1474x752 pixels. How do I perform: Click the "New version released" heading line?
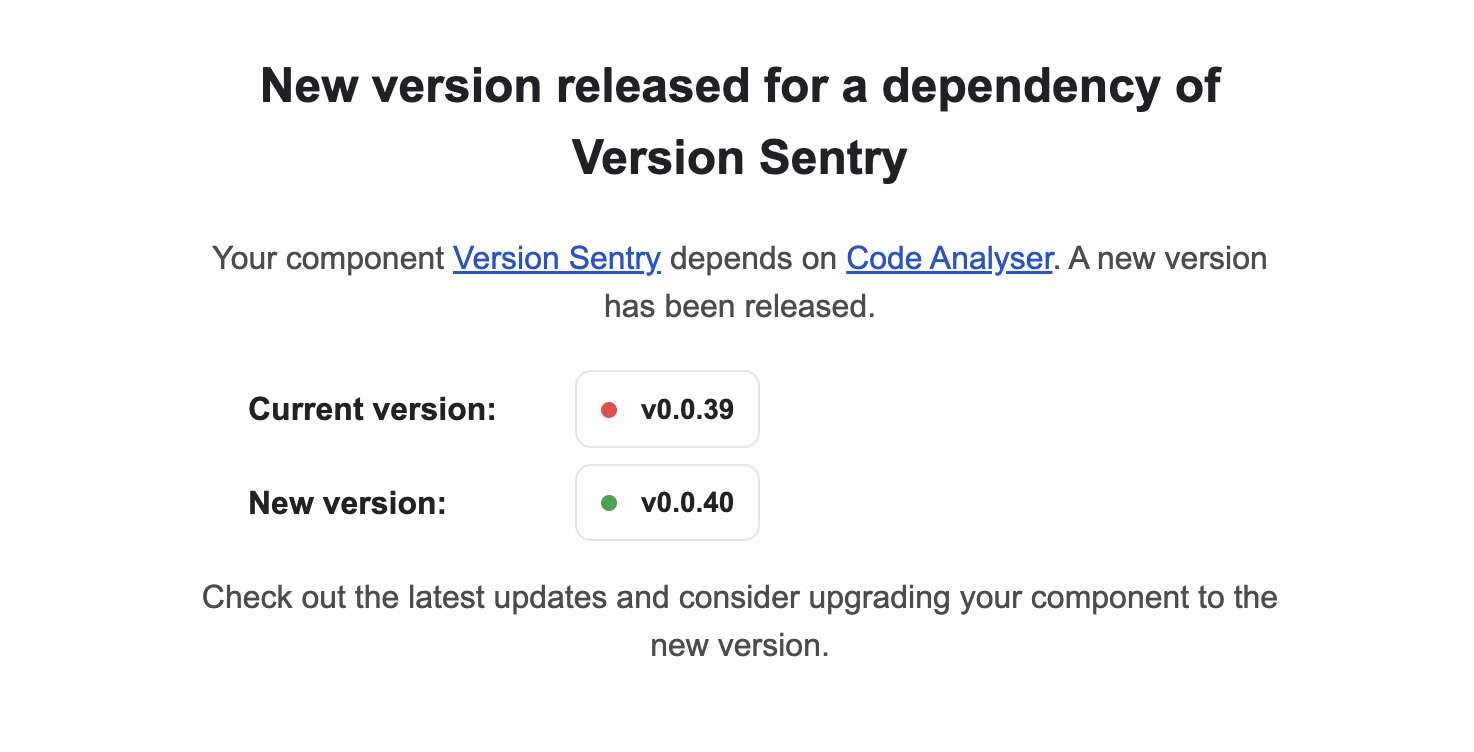pos(740,85)
